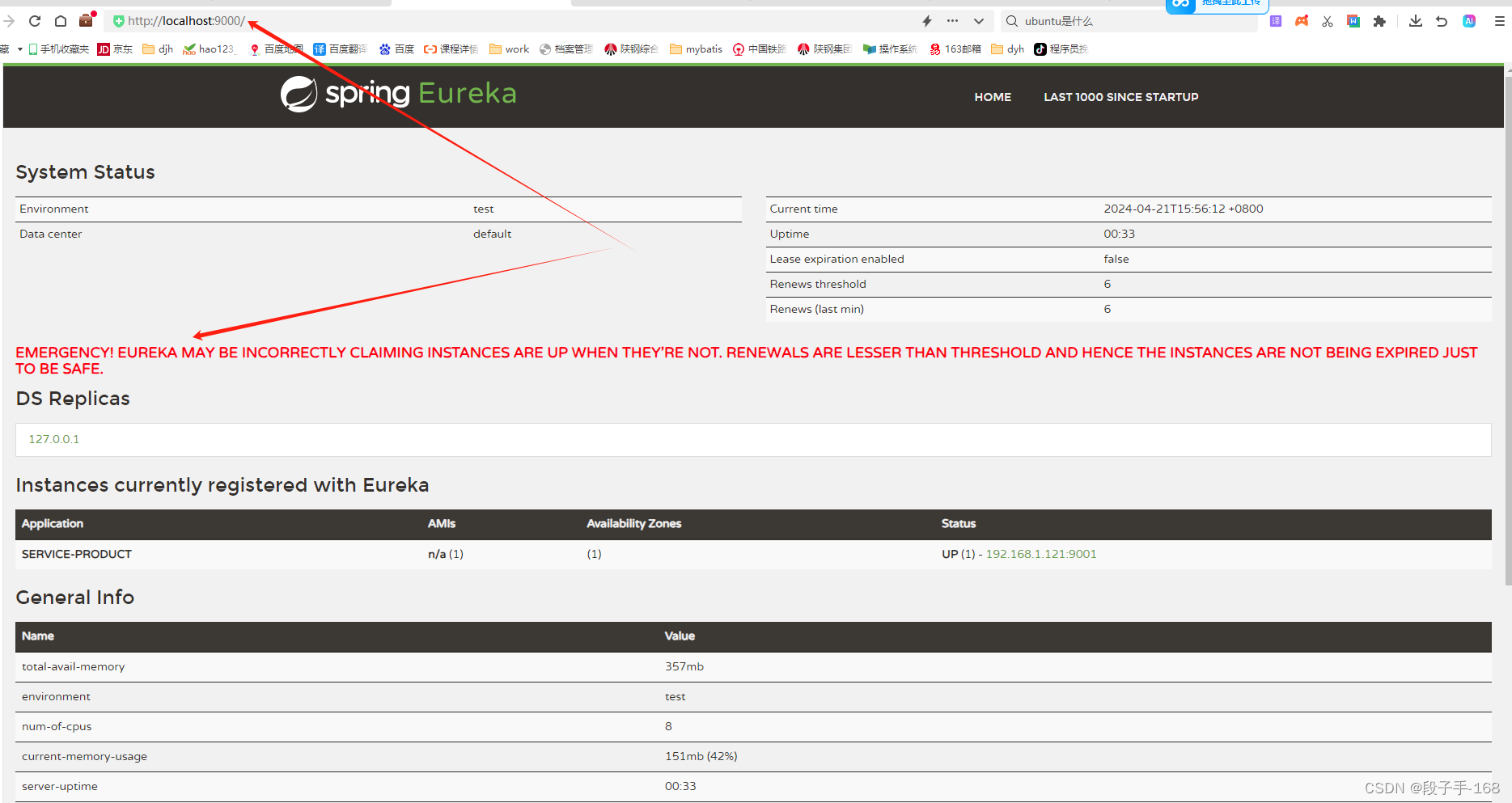1512x803 pixels.
Task: Select the Current time value 2024-04-21T15:56:12
Action: pos(1184,209)
